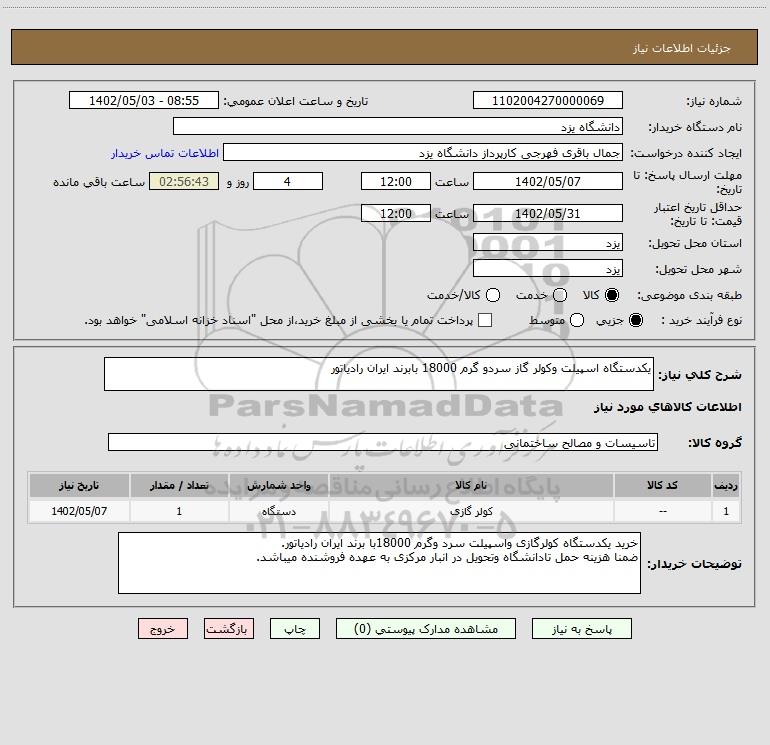Viewport: 770px width, 745px height.
Task: Click the بازگشت back button
Action: pos(229,629)
